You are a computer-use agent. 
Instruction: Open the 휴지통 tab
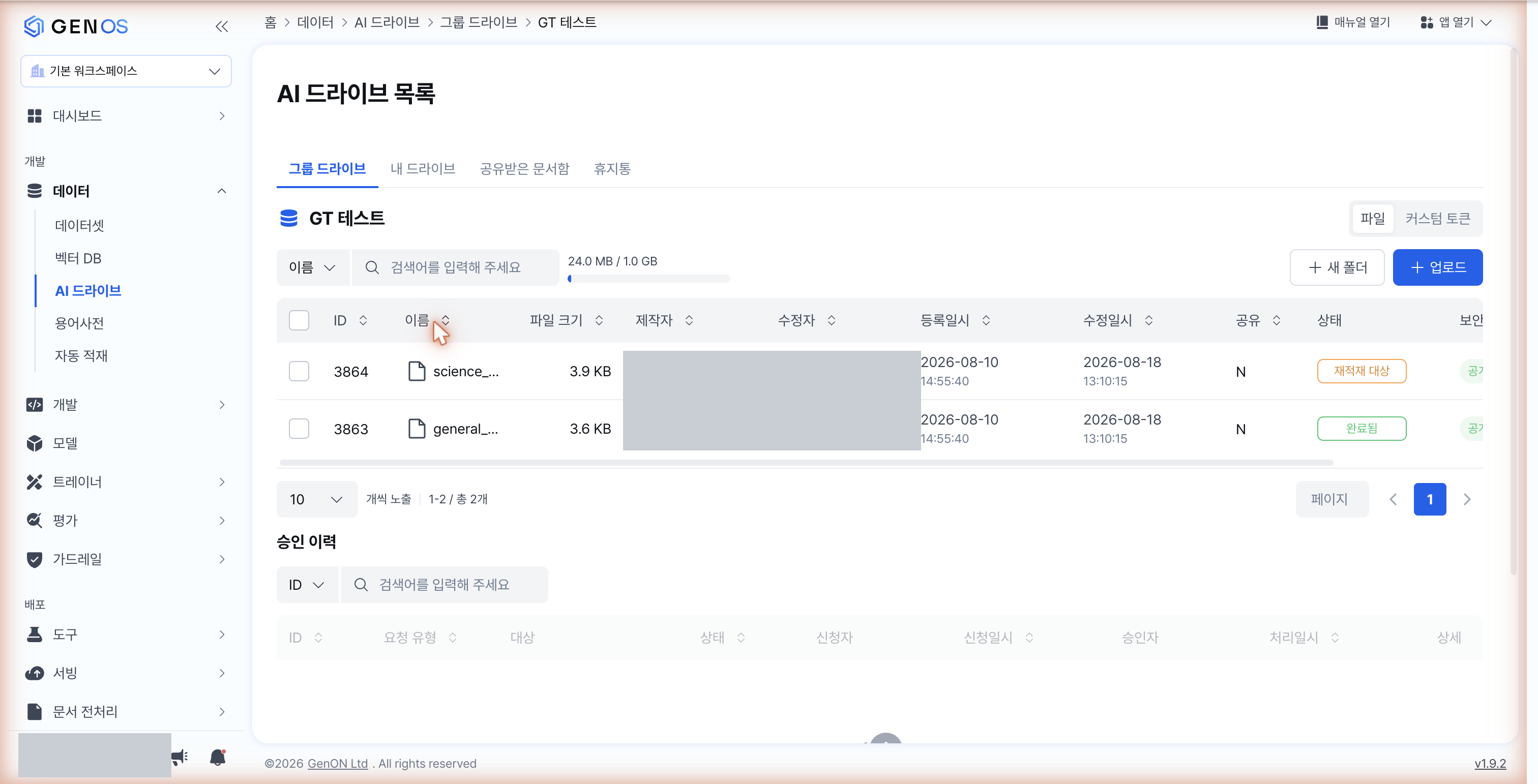tap(612, 169)
